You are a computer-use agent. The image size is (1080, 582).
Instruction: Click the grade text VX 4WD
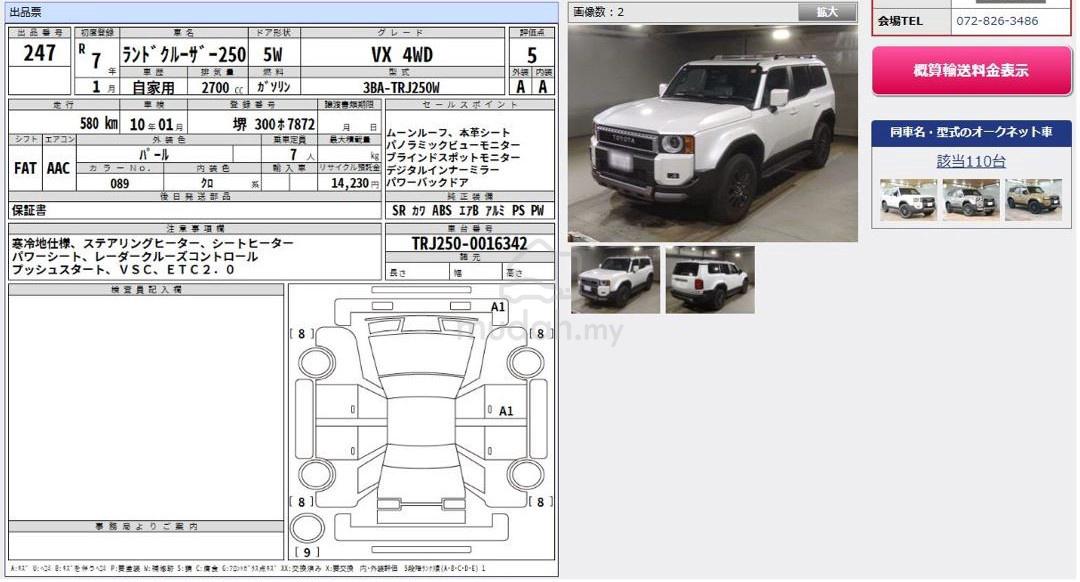[x=402, y=54]
